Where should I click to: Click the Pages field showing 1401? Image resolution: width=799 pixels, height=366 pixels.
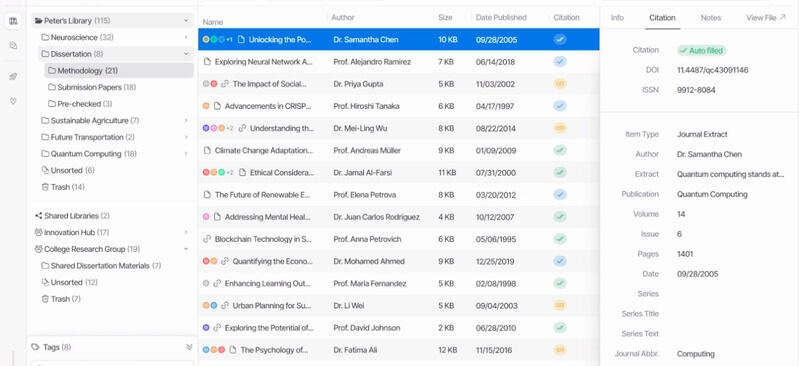click(685, 254)
